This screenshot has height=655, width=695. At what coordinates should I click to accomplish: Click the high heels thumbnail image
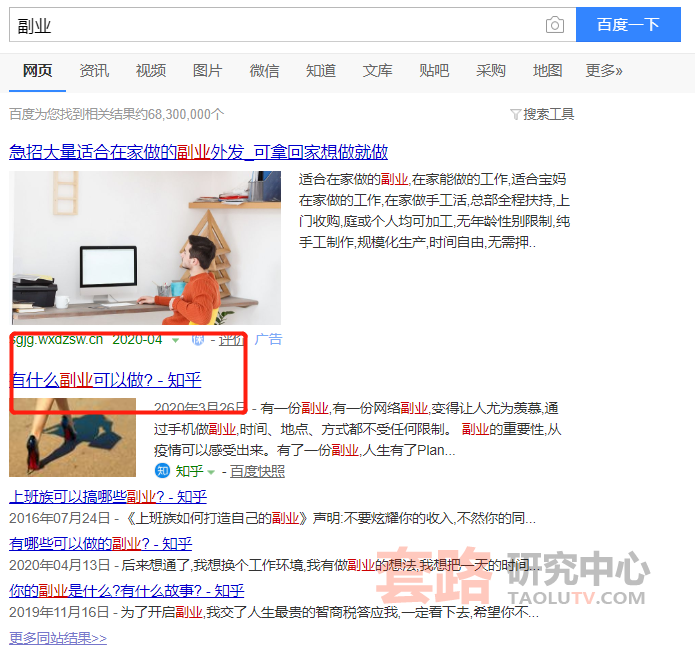pyautogui.click(x=73, y=438)
